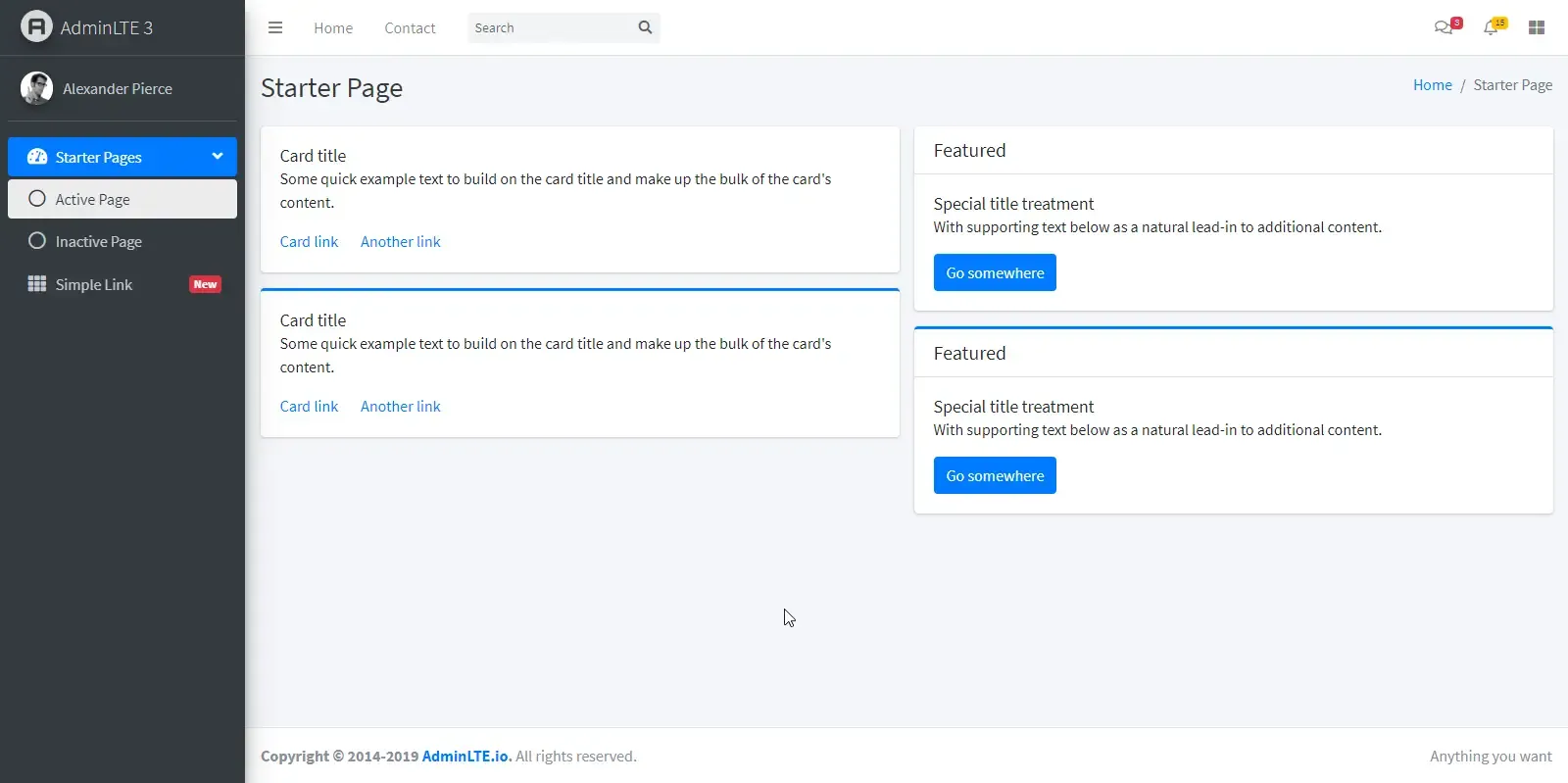Click 'All rights reserved.' footer text
This screenshot has width=1568, height=783.
click(576, 757)
